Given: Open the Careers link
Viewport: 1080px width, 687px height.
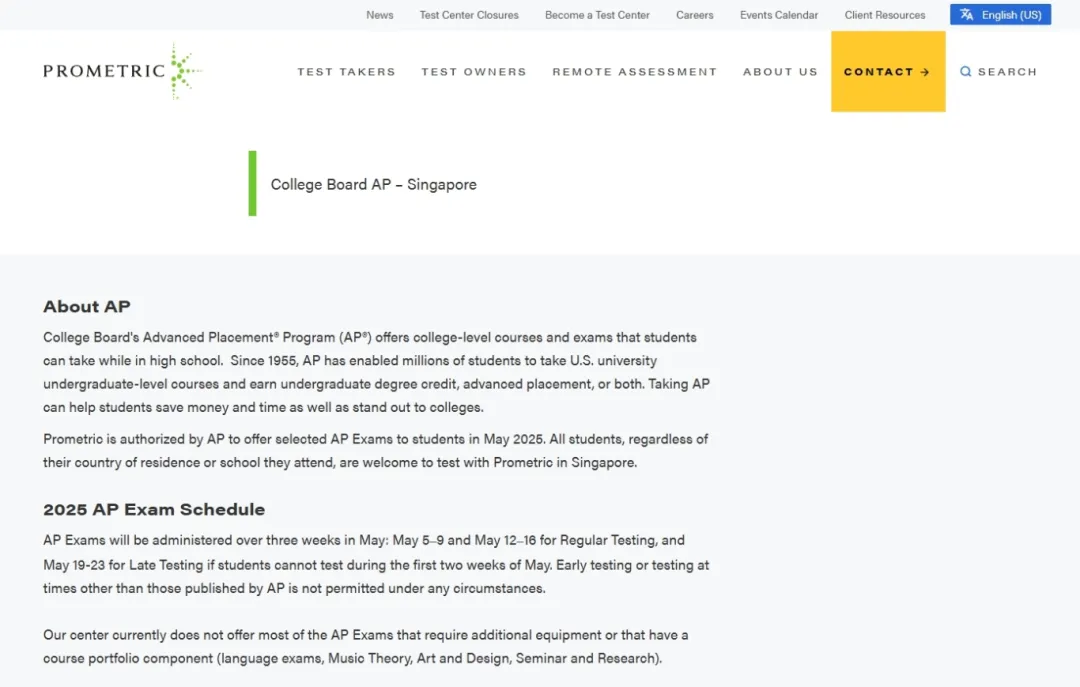Looking at the screenshot, I should 694,14.
